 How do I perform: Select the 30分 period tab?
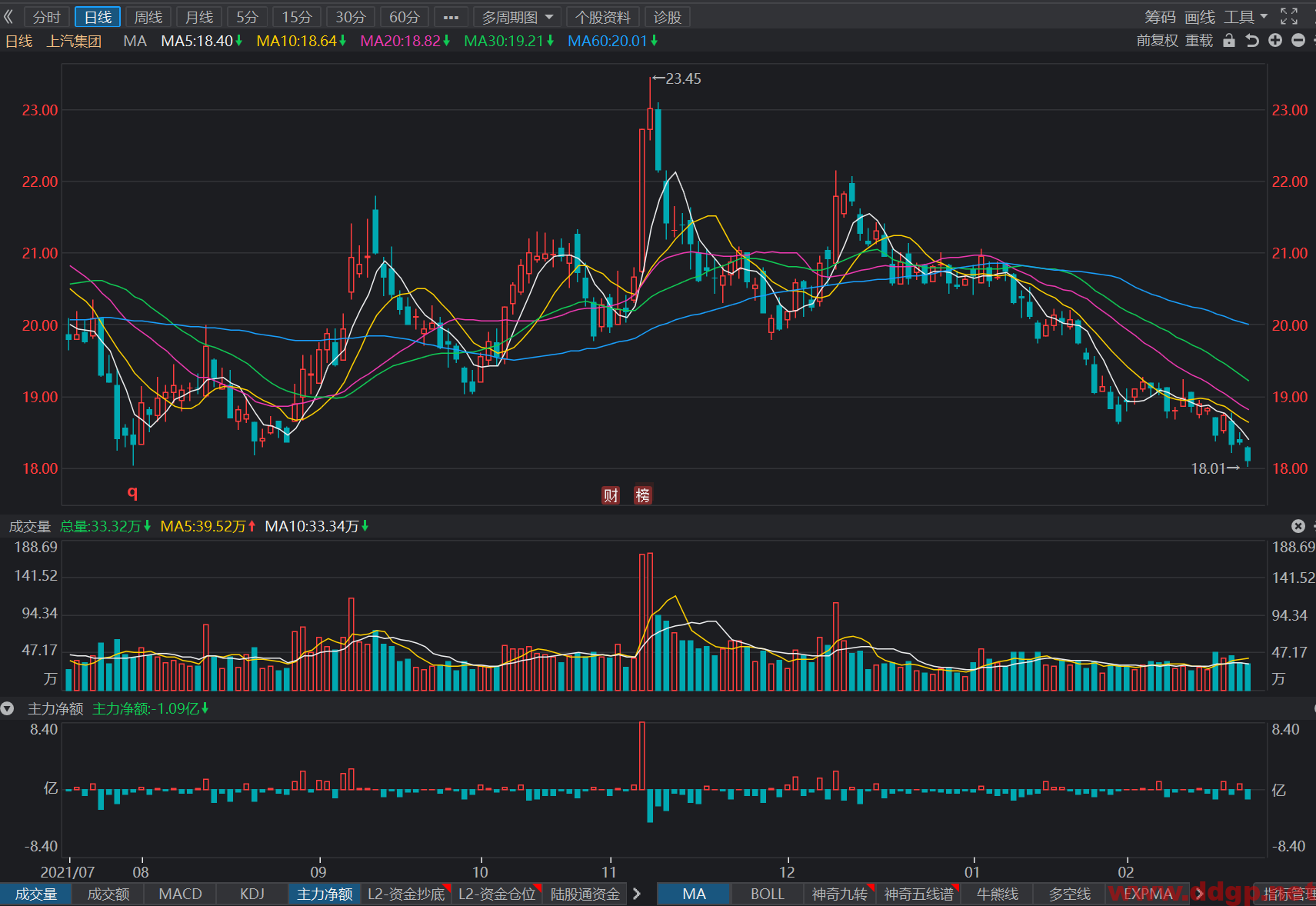[351, 17]
